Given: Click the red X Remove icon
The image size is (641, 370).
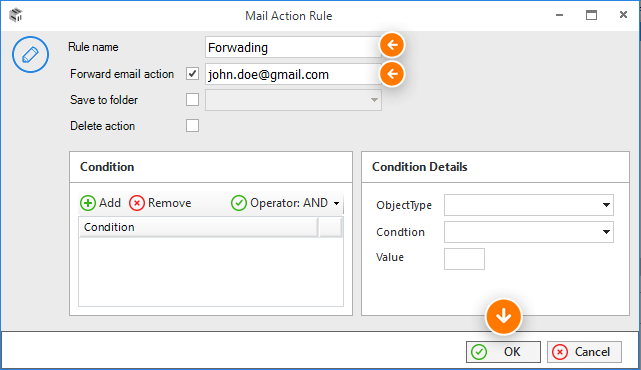Looking at the screenshot, I should [137, 203].
